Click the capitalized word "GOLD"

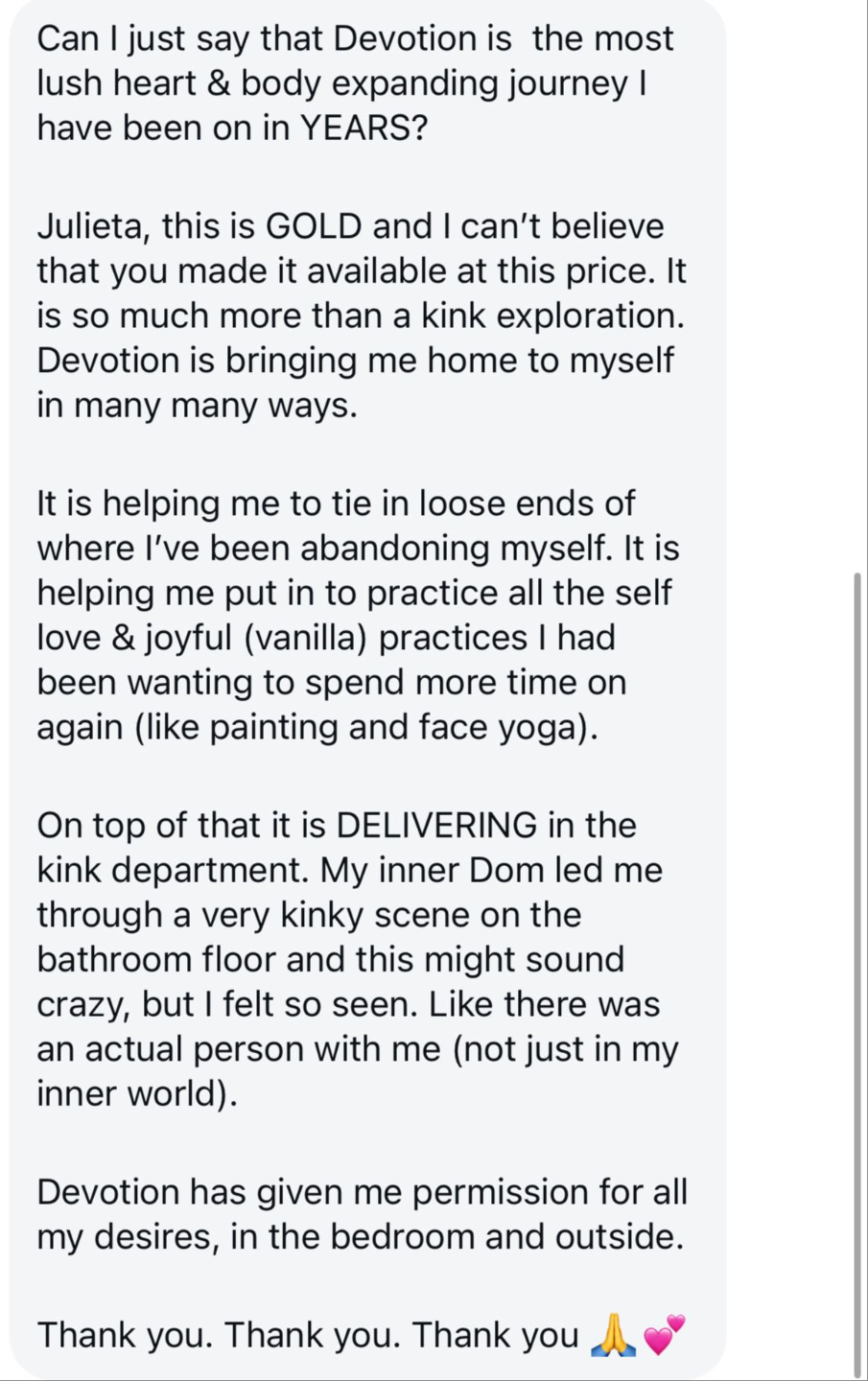[x=314, y=226]
